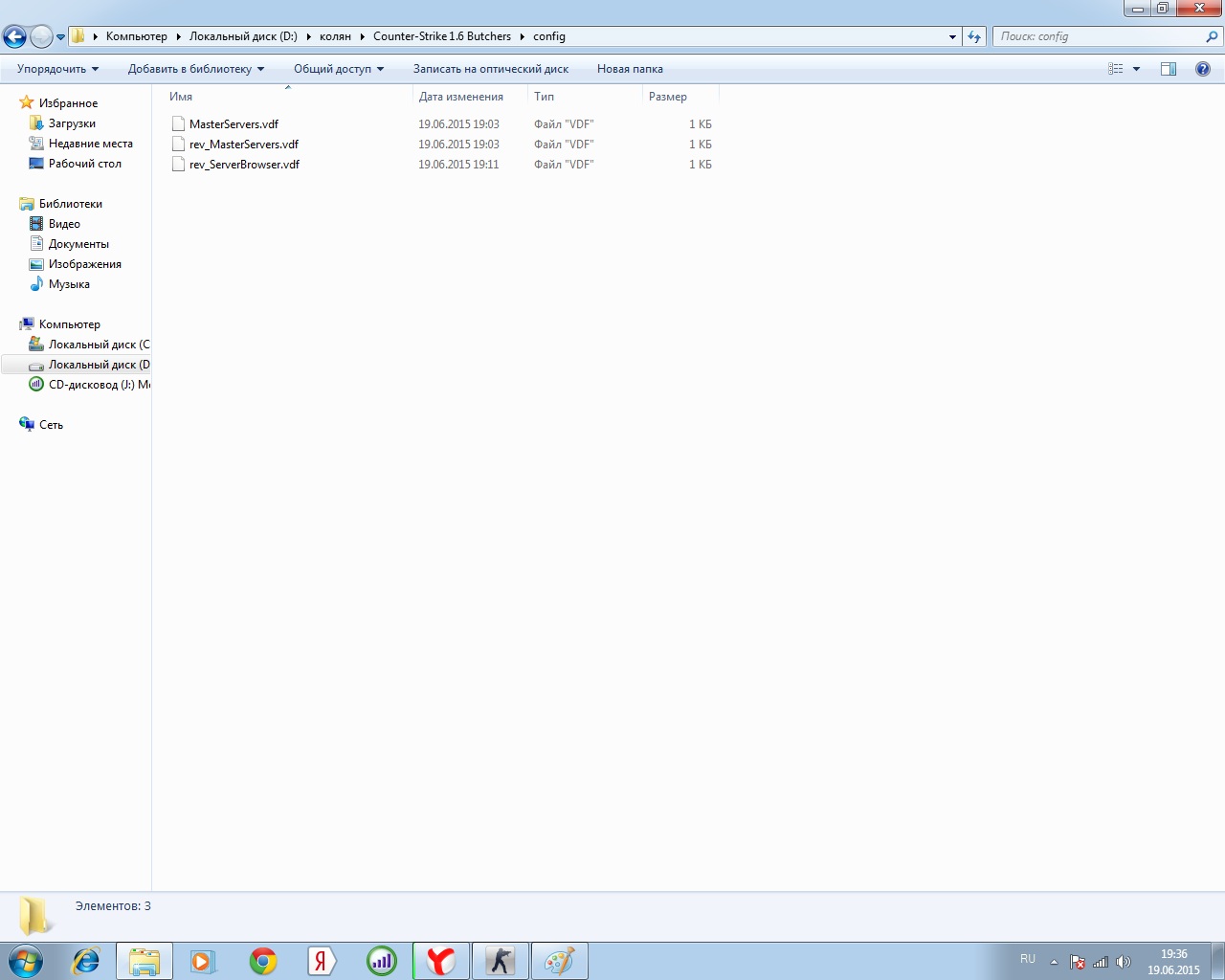Select config breadcrumb segment
The width and height of the screenshot is (1225, 980).
click(549, 36)
